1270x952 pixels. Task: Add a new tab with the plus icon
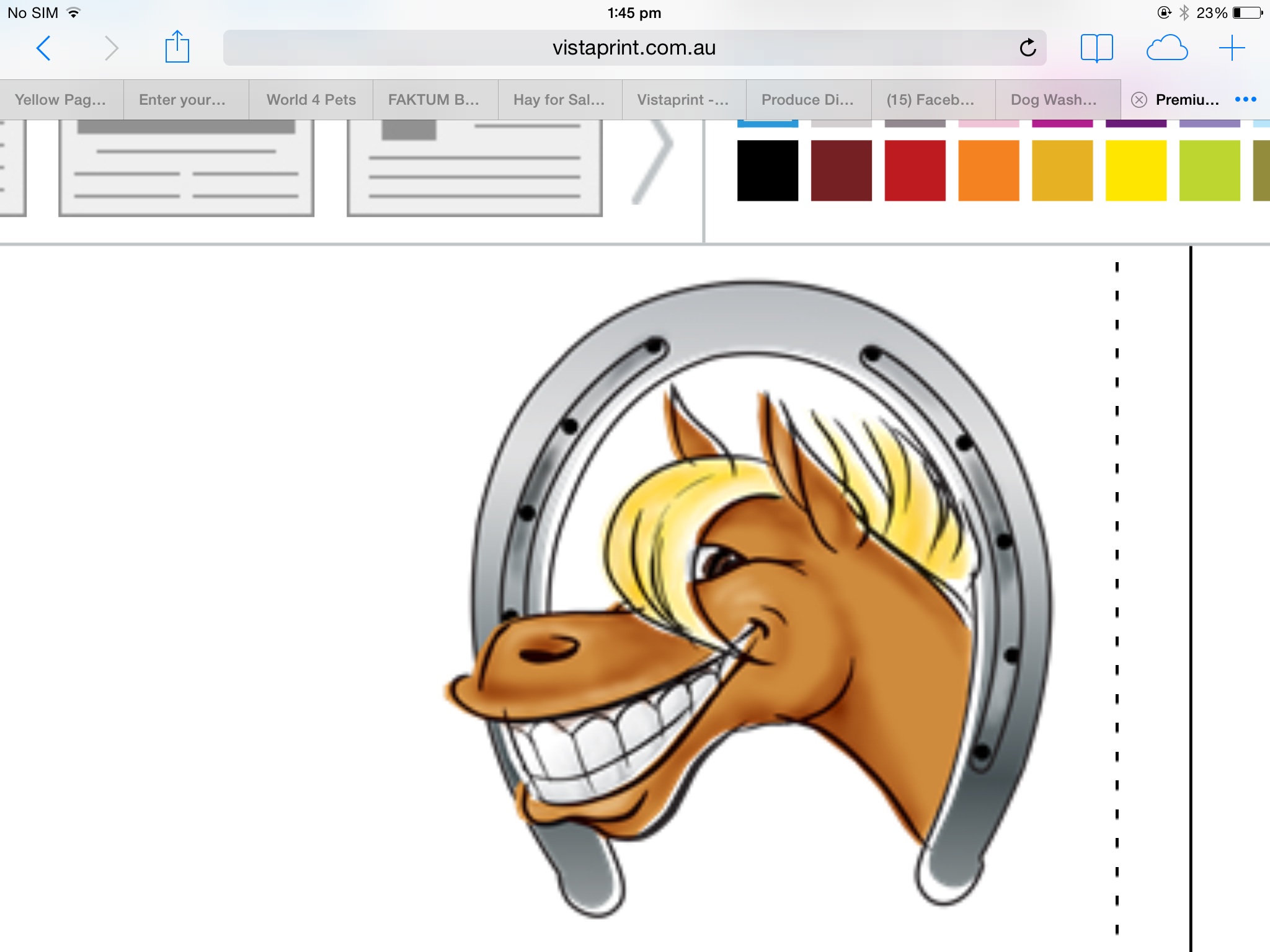[x=1232, y=48]
